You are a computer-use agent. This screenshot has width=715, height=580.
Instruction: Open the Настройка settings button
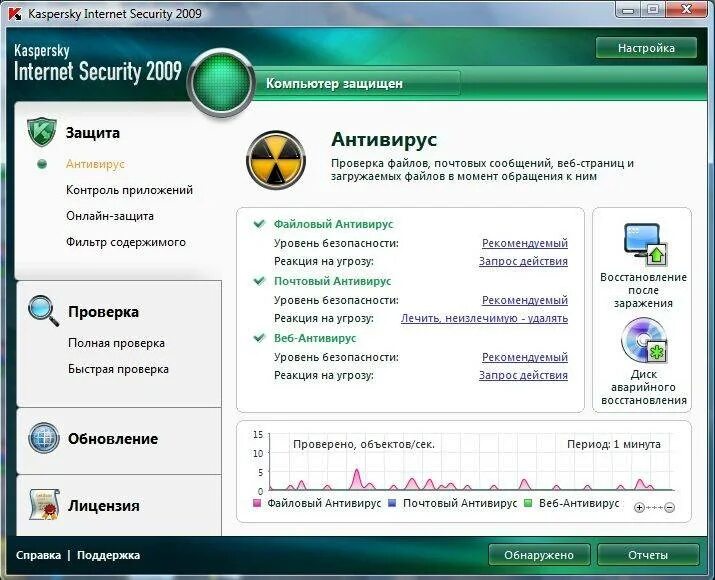[x=646, y=48]
